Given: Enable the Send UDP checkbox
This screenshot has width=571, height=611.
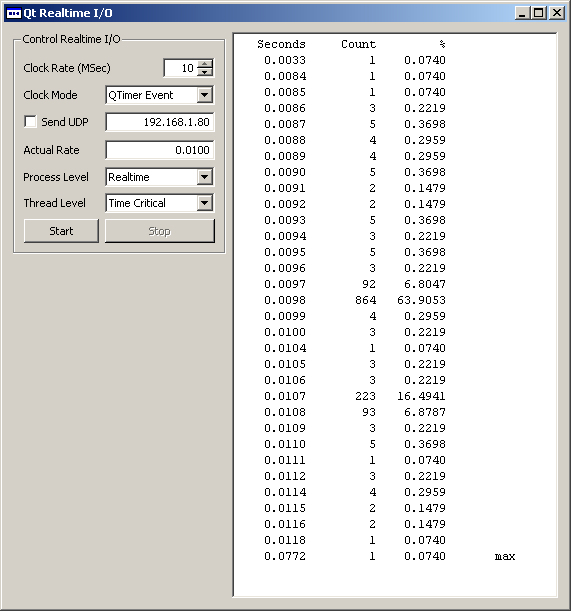Looking at the screenshot, I should [30, 122].
